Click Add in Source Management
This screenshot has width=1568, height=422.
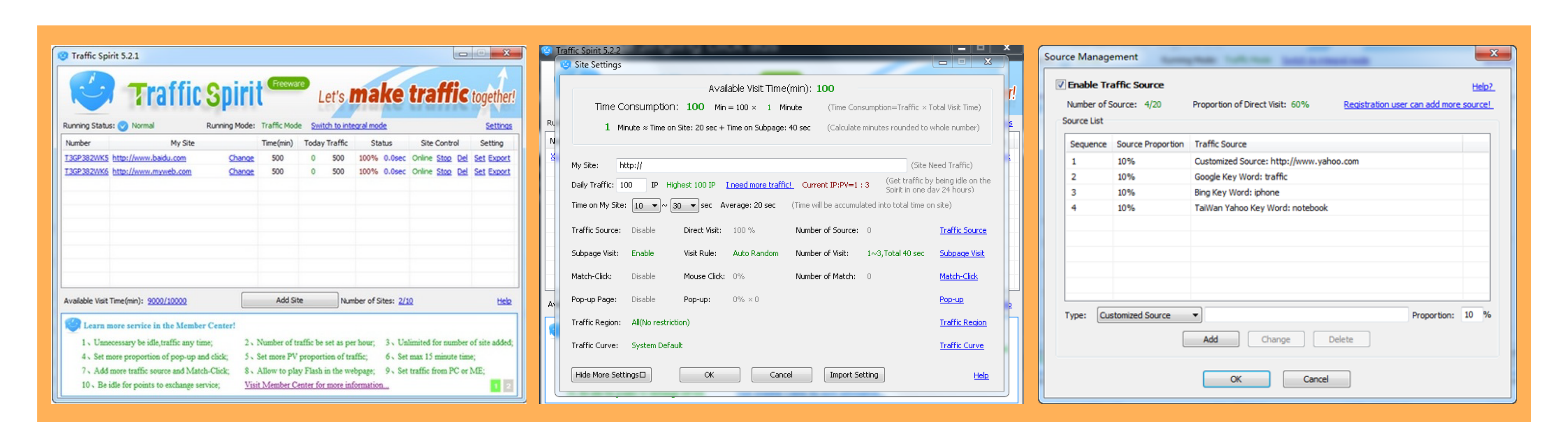click(1211, 339)
